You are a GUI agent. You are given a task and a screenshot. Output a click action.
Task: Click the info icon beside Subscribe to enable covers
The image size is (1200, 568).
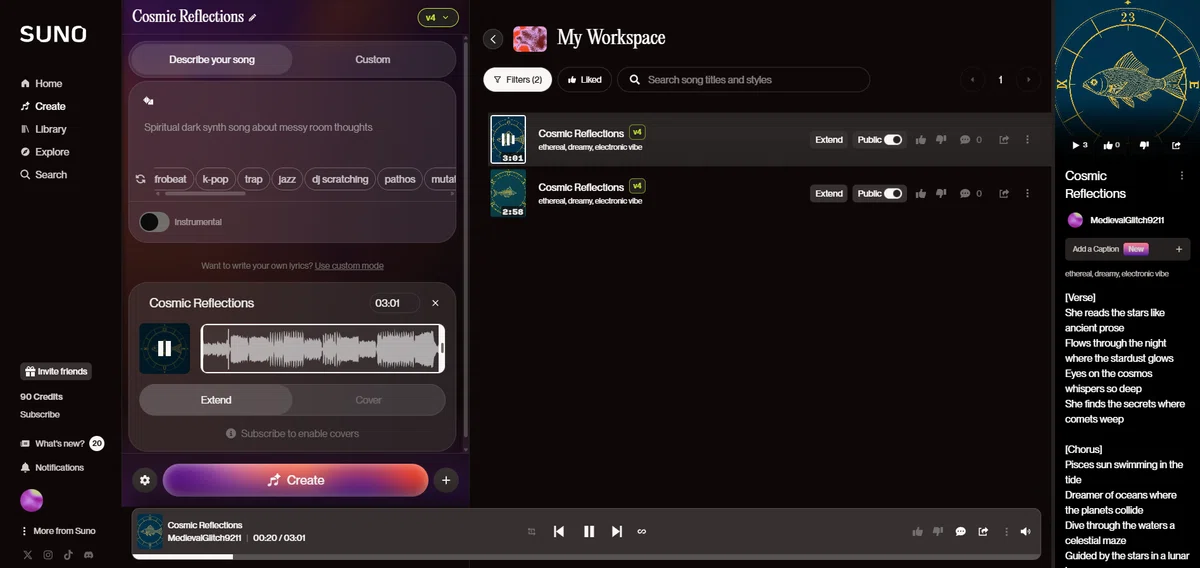coord(231,434)
